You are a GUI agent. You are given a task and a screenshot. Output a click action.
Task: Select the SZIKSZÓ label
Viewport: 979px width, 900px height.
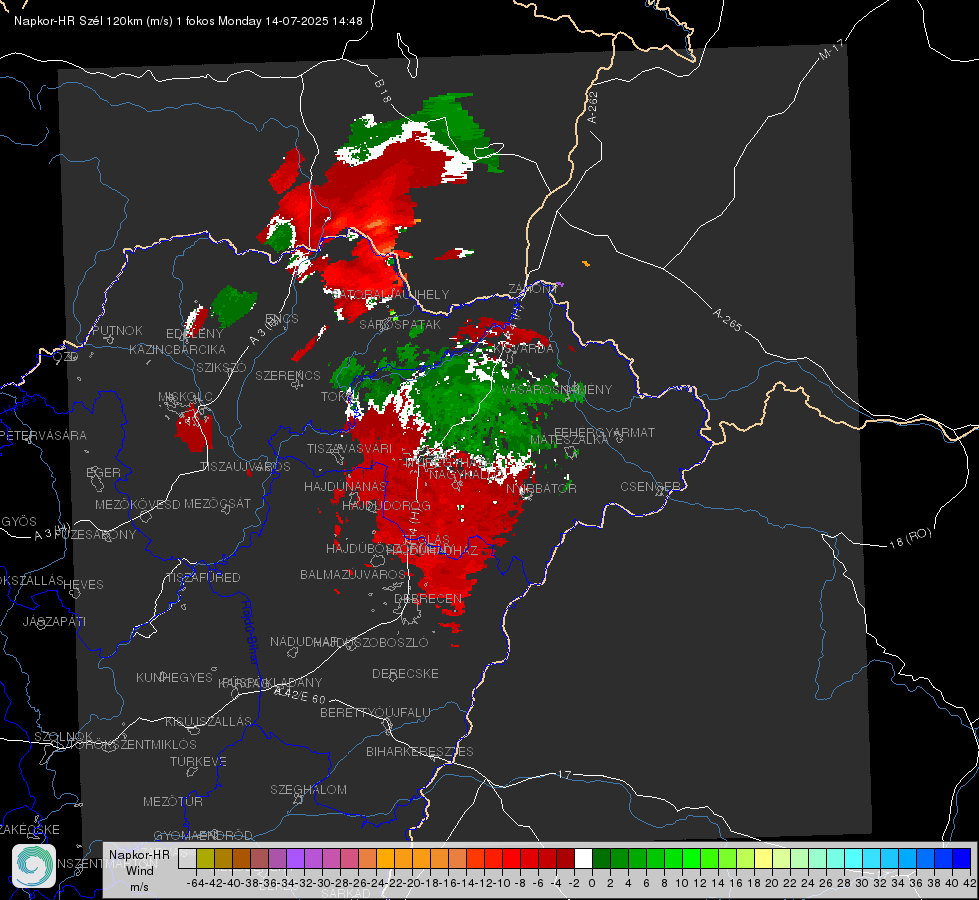[x=222, y=368]
